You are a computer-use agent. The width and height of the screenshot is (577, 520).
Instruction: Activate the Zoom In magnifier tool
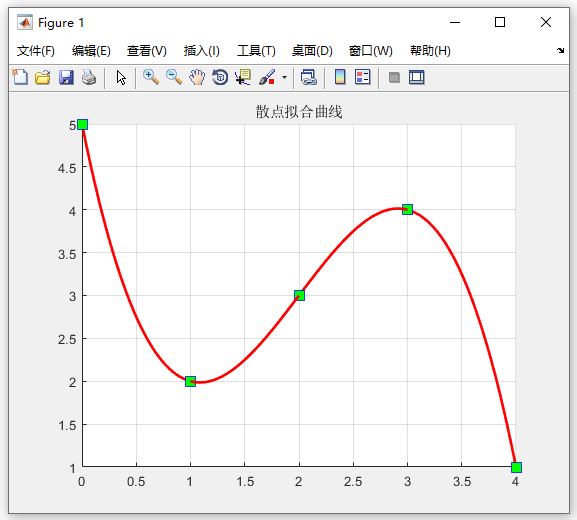coord(151,77)
